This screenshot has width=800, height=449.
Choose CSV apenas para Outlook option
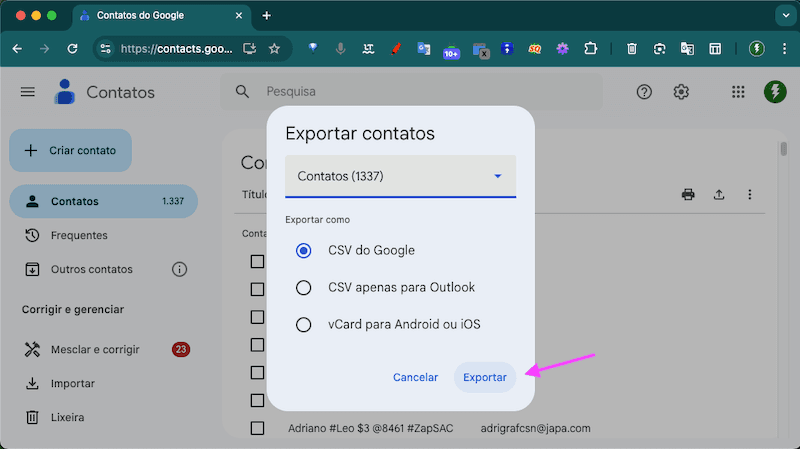point(304,288)
